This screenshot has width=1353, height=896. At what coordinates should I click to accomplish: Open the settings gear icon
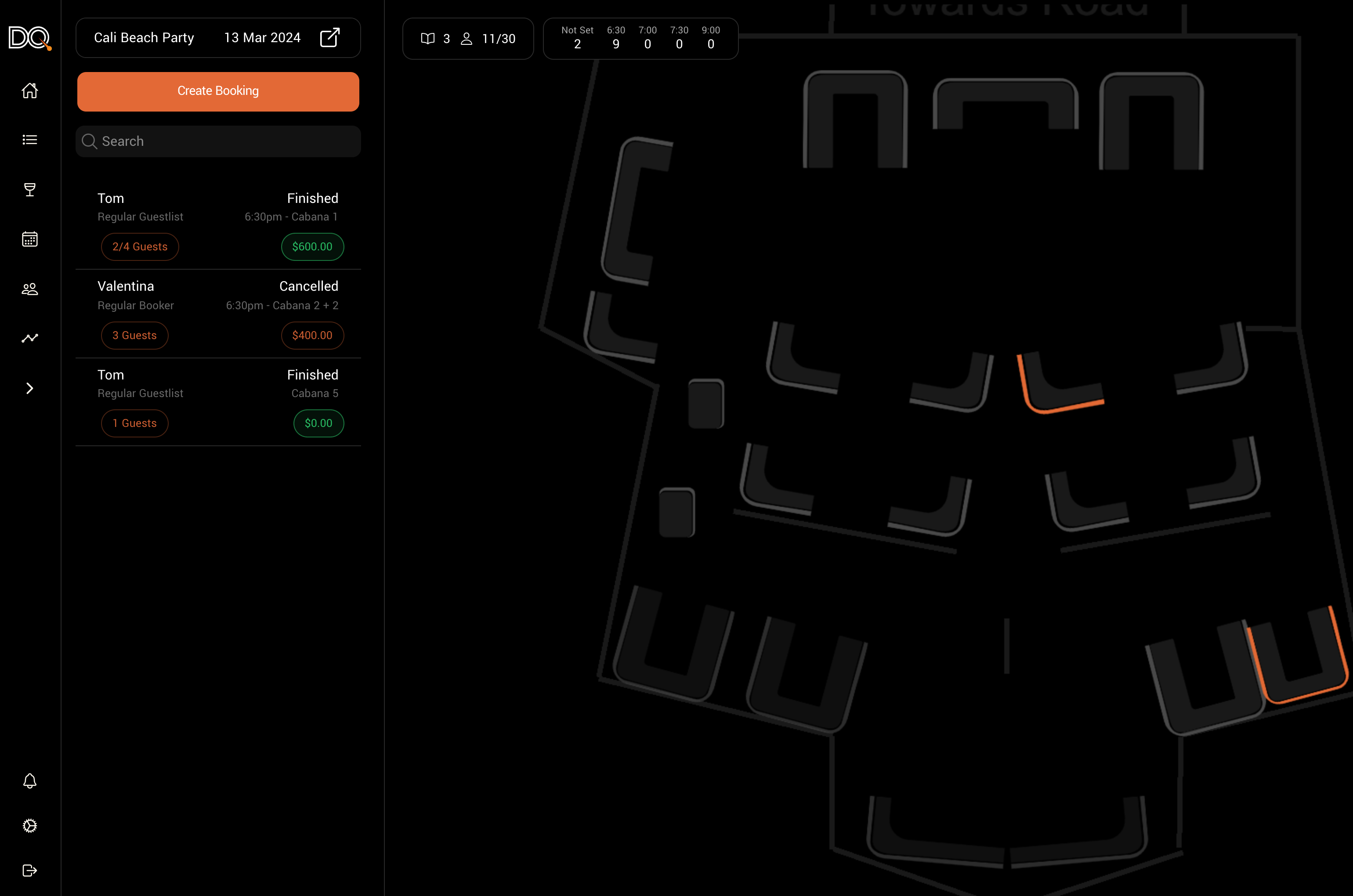[x=30, y=826]
